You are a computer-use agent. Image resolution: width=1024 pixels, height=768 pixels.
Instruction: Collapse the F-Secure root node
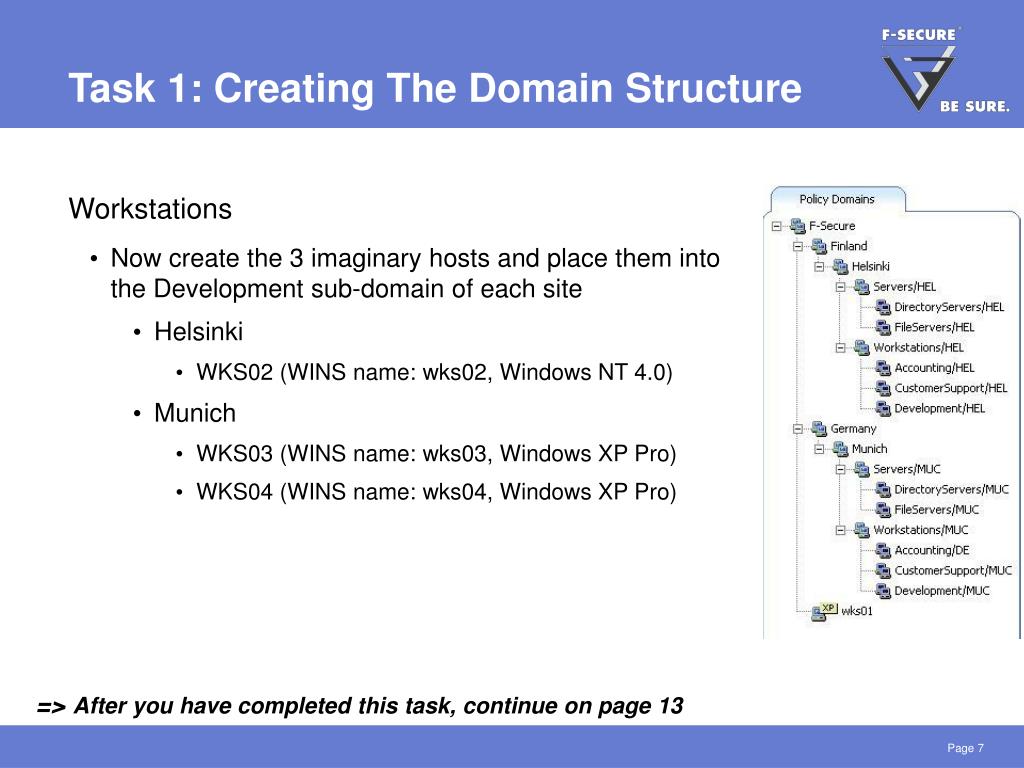tap(776, 227)
